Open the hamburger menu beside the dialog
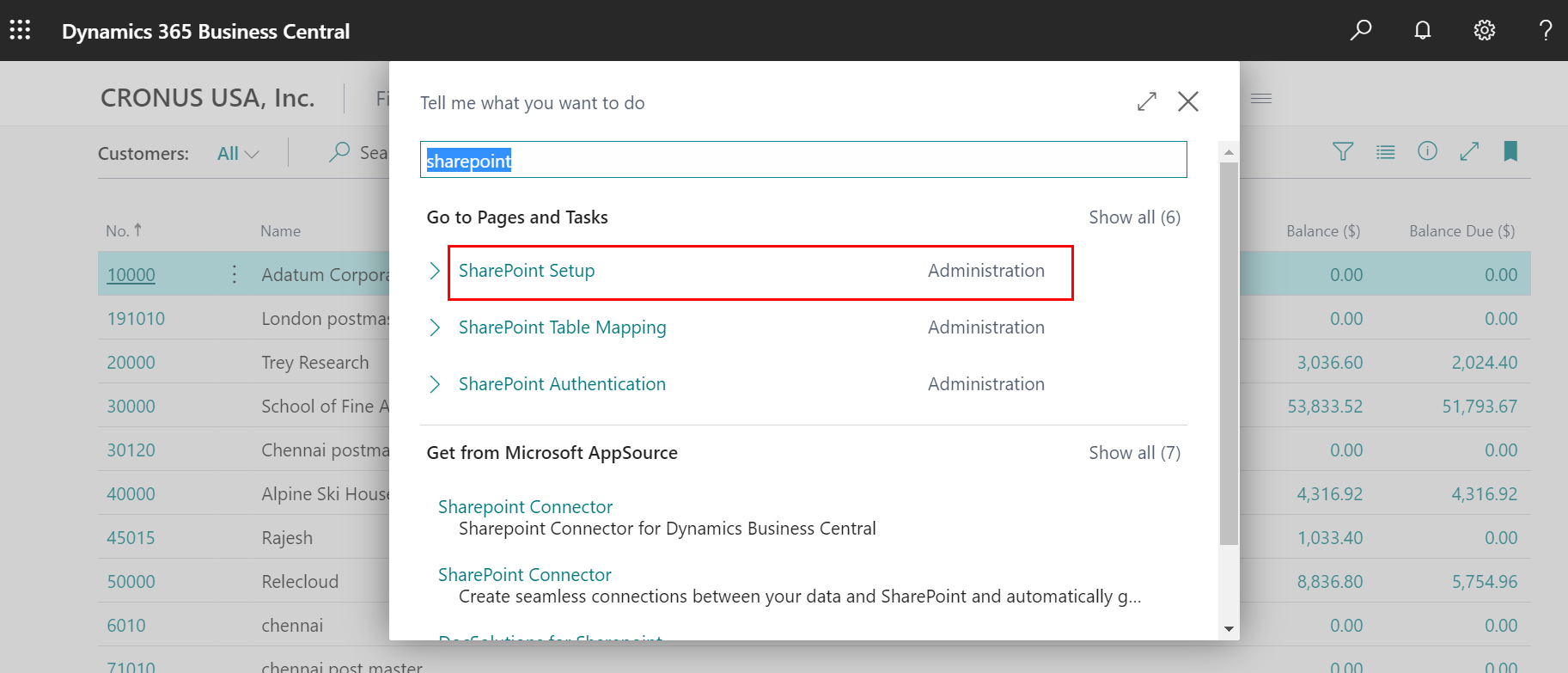 [1261, 99]
